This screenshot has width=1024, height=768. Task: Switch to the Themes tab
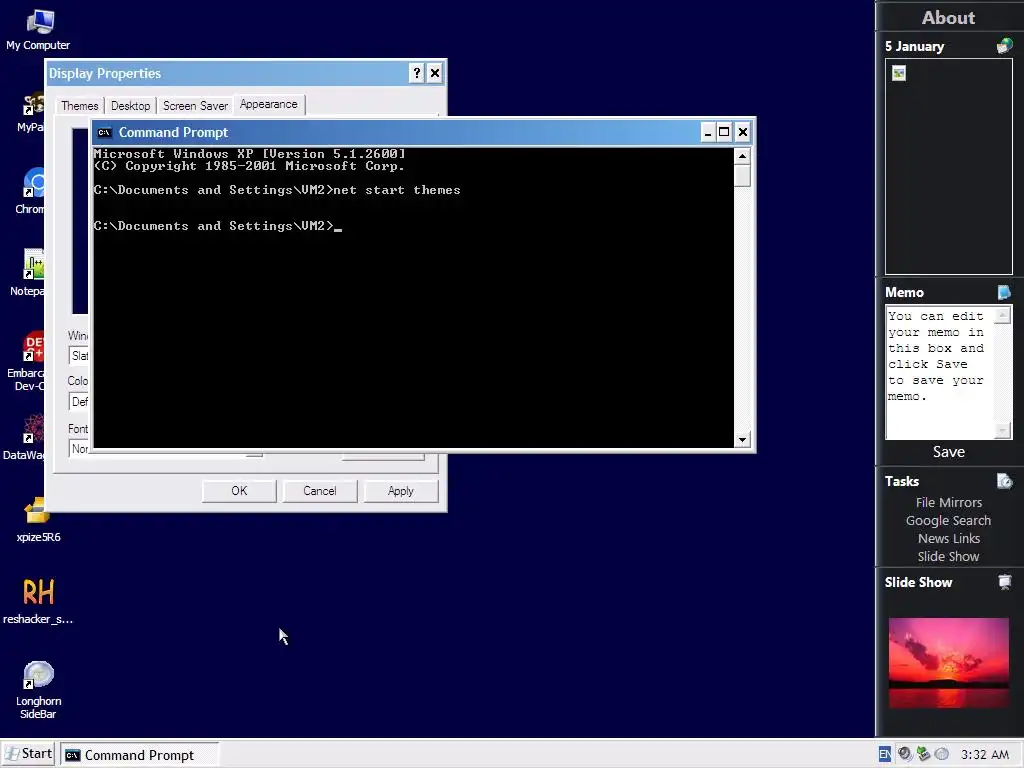point(80,106)
